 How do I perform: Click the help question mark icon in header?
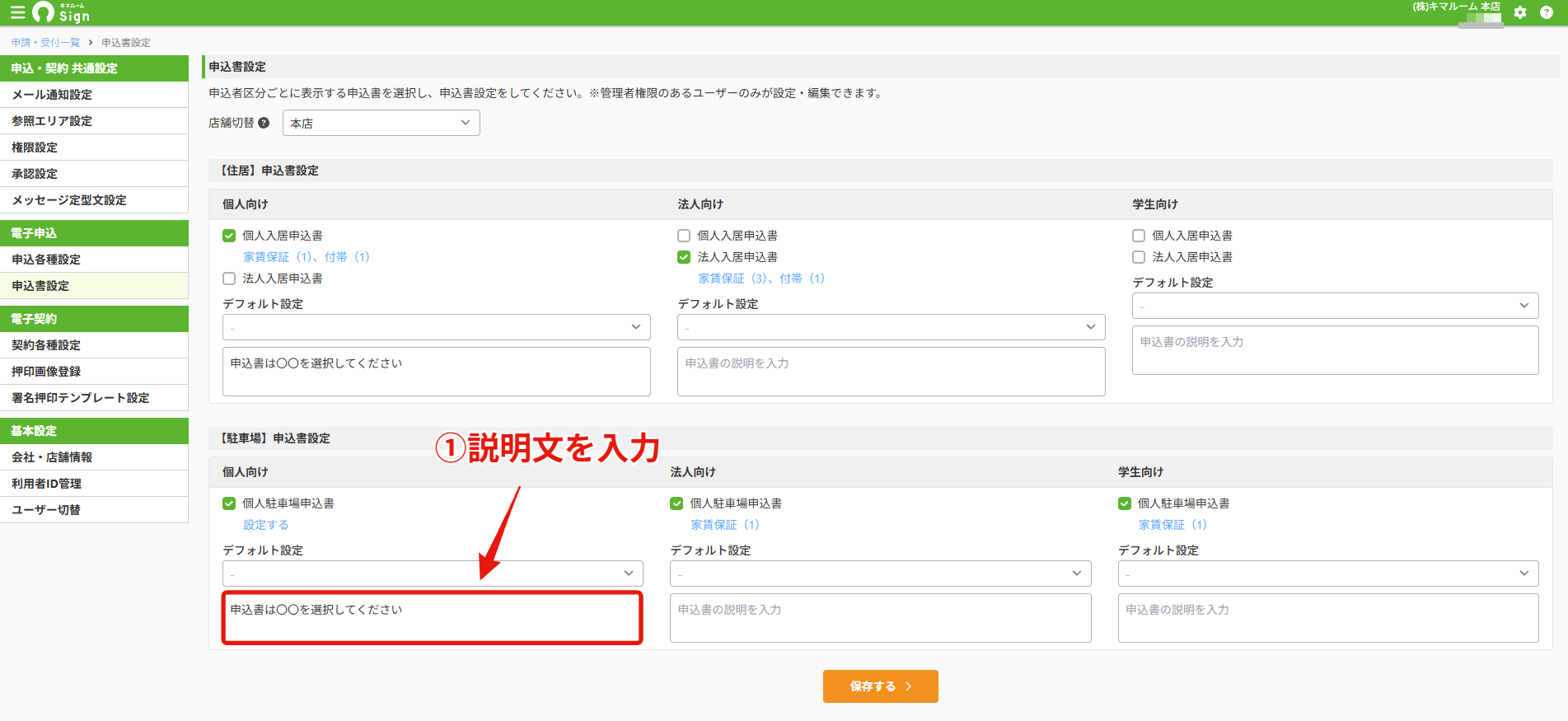click(1547, 12)
